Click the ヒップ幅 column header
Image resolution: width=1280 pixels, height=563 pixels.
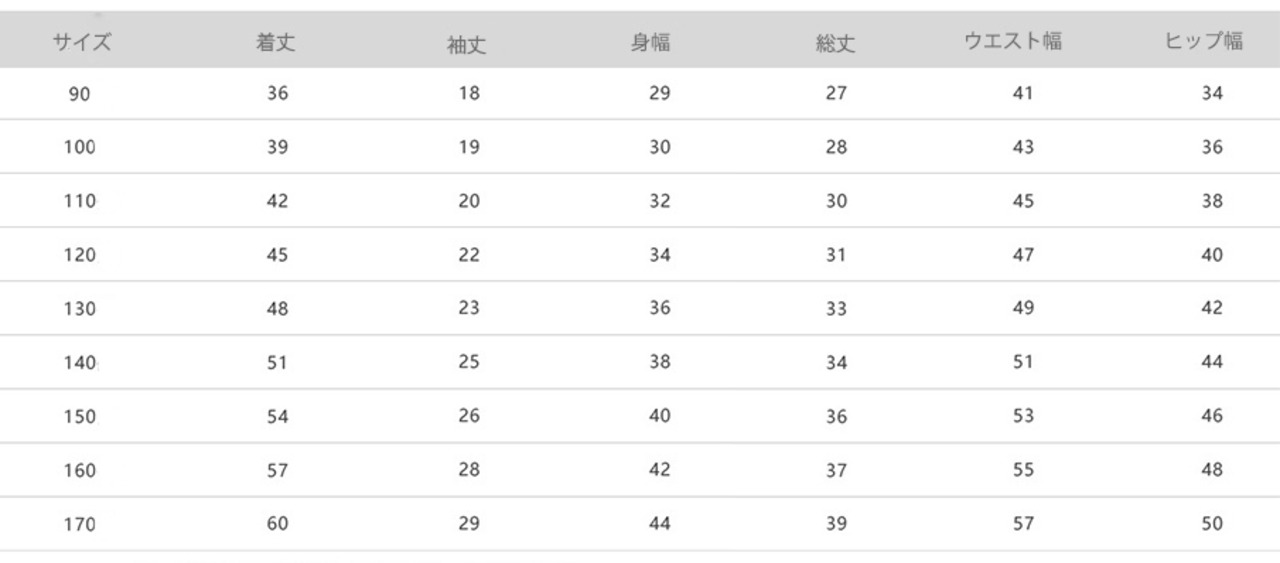coord(1204,42)
